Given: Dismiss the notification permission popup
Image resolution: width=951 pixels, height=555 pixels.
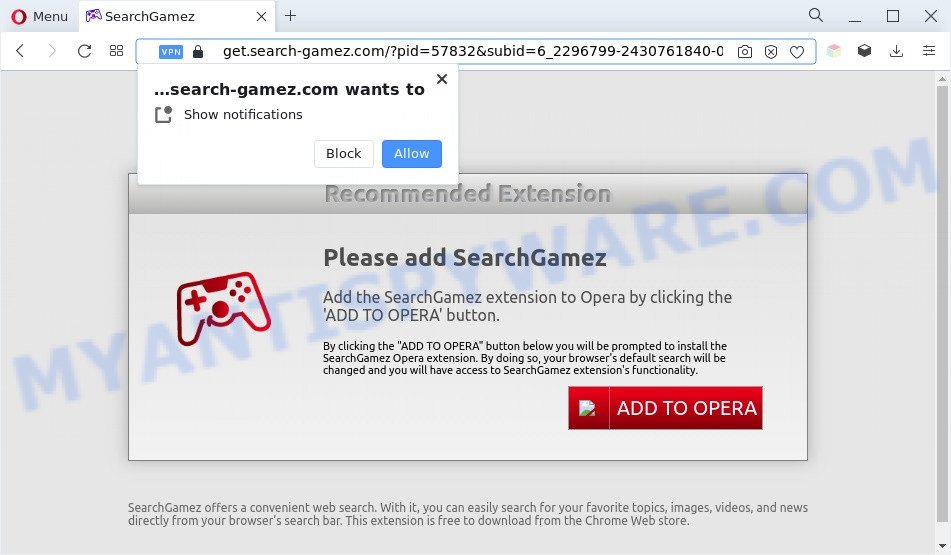Looking at the screenshot, I should pyautogui.click(x=442, y=79).
